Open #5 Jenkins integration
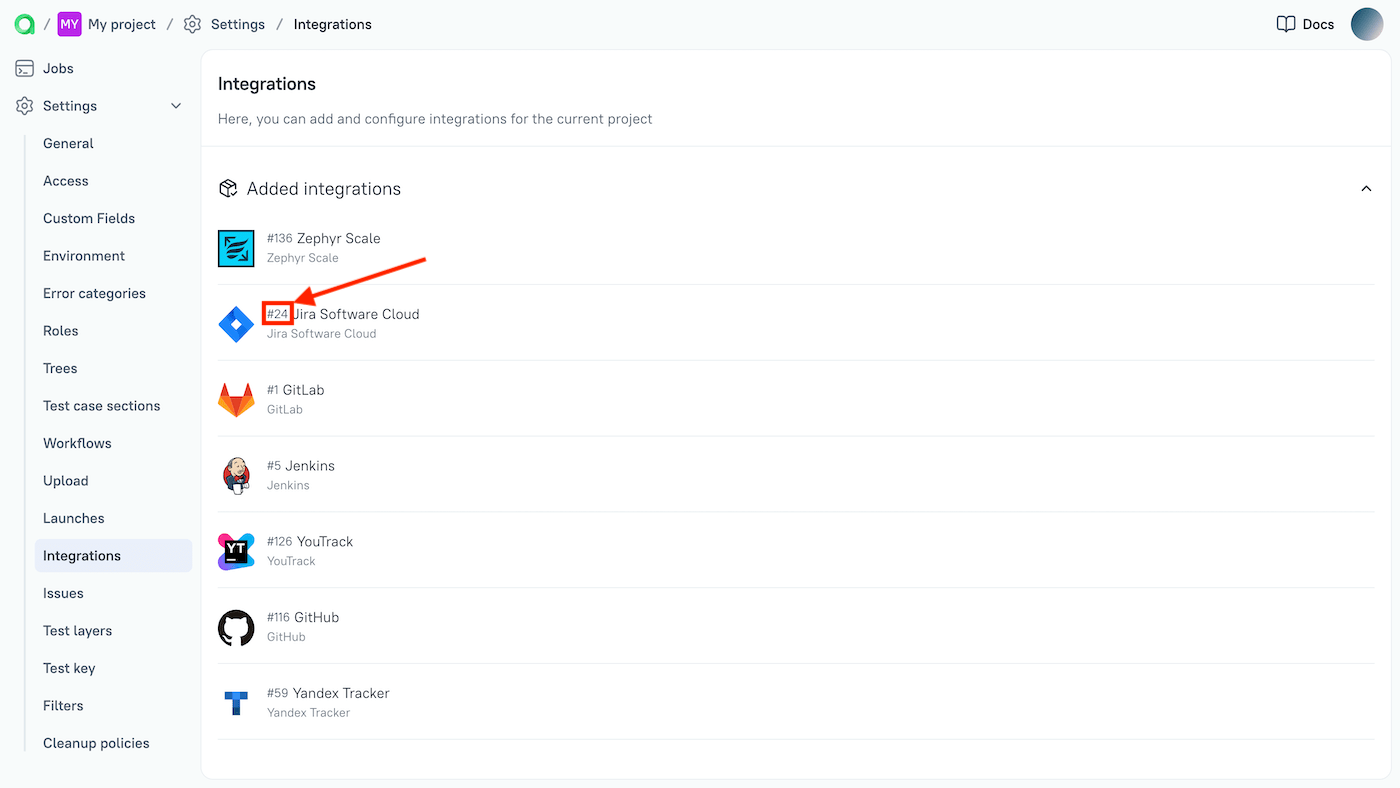Screen dimensions: 1400x788 (796, 475)
